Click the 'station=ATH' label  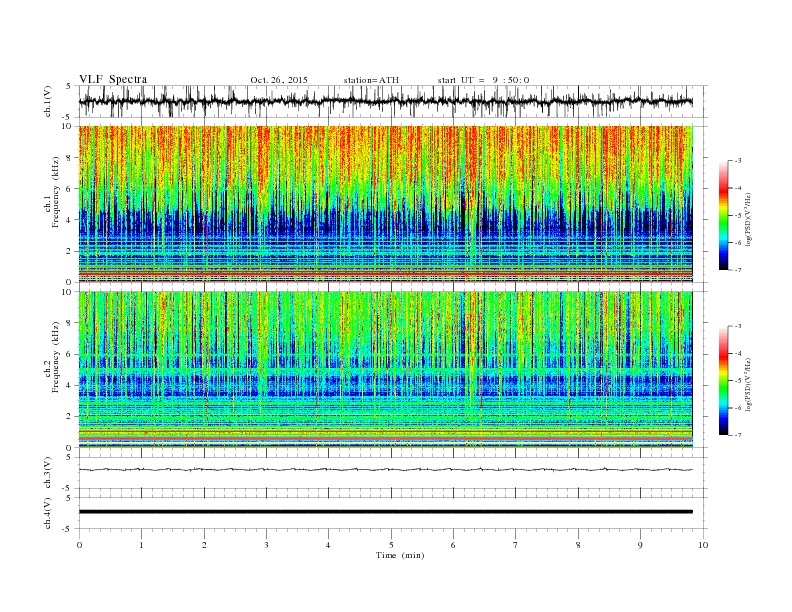tap(371, 80)
